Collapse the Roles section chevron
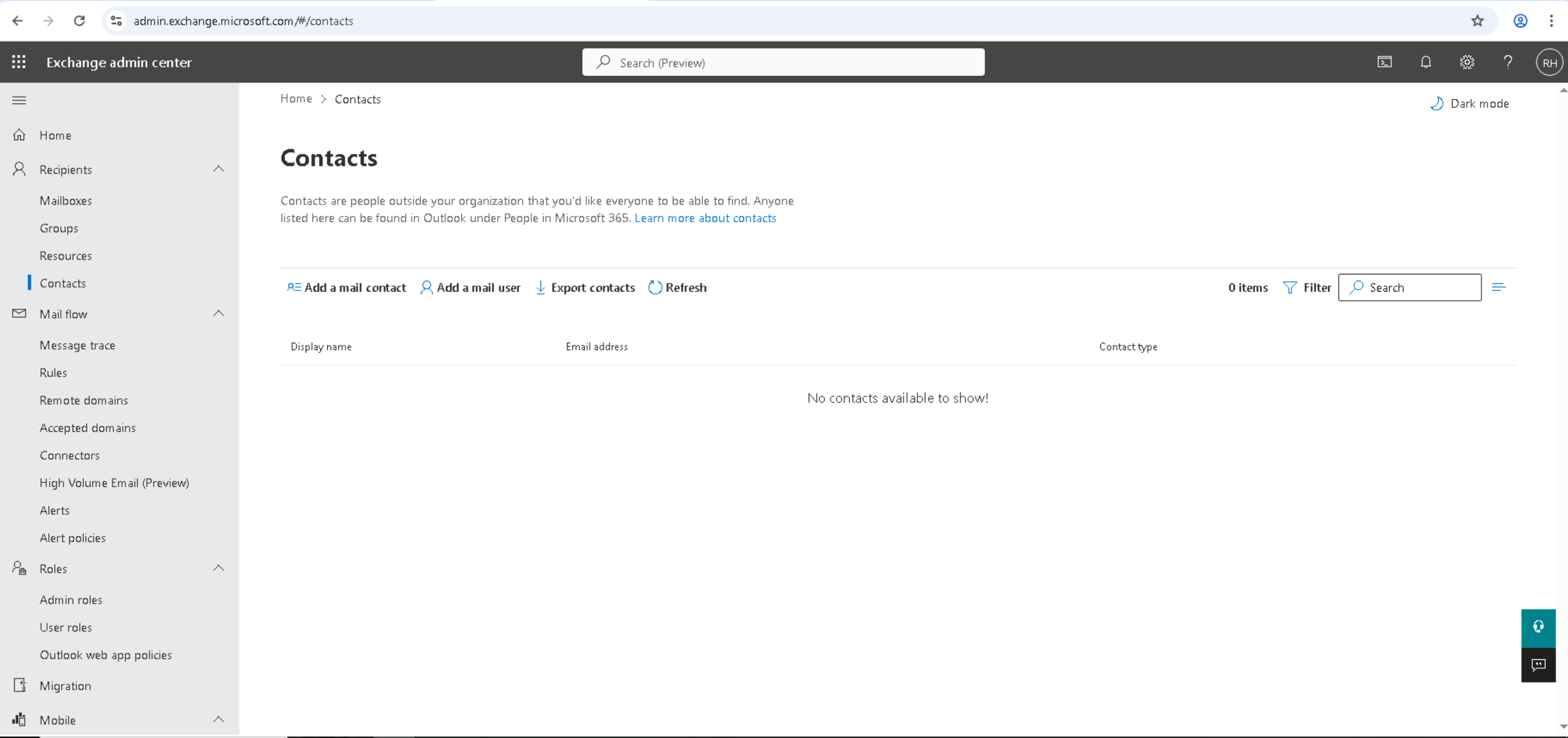 click(x=219, y=568)
